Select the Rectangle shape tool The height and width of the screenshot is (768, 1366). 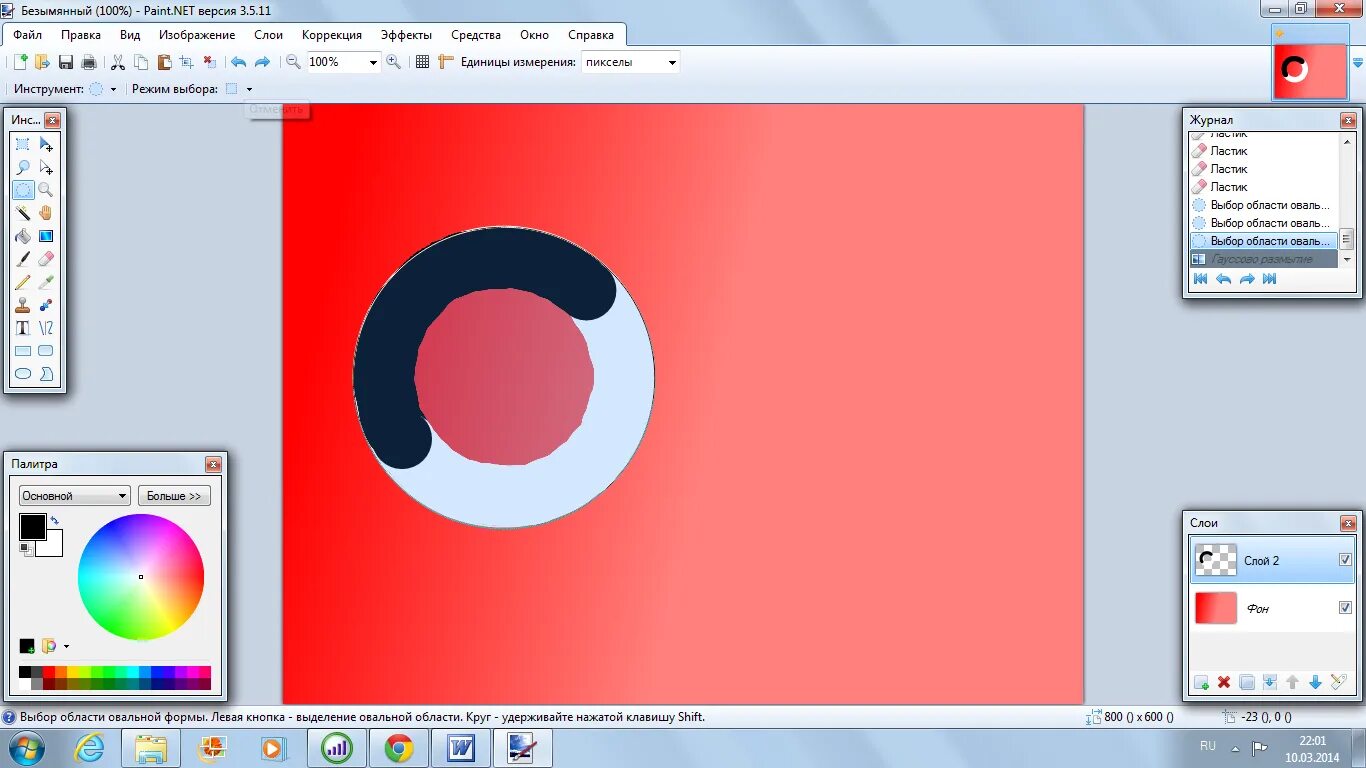(x=23, y=351)
